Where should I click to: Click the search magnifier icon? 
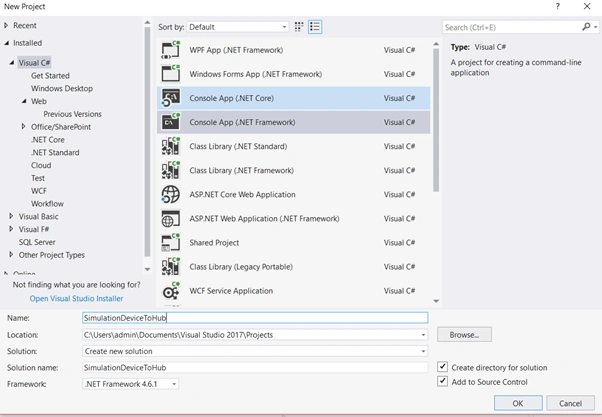586,27
